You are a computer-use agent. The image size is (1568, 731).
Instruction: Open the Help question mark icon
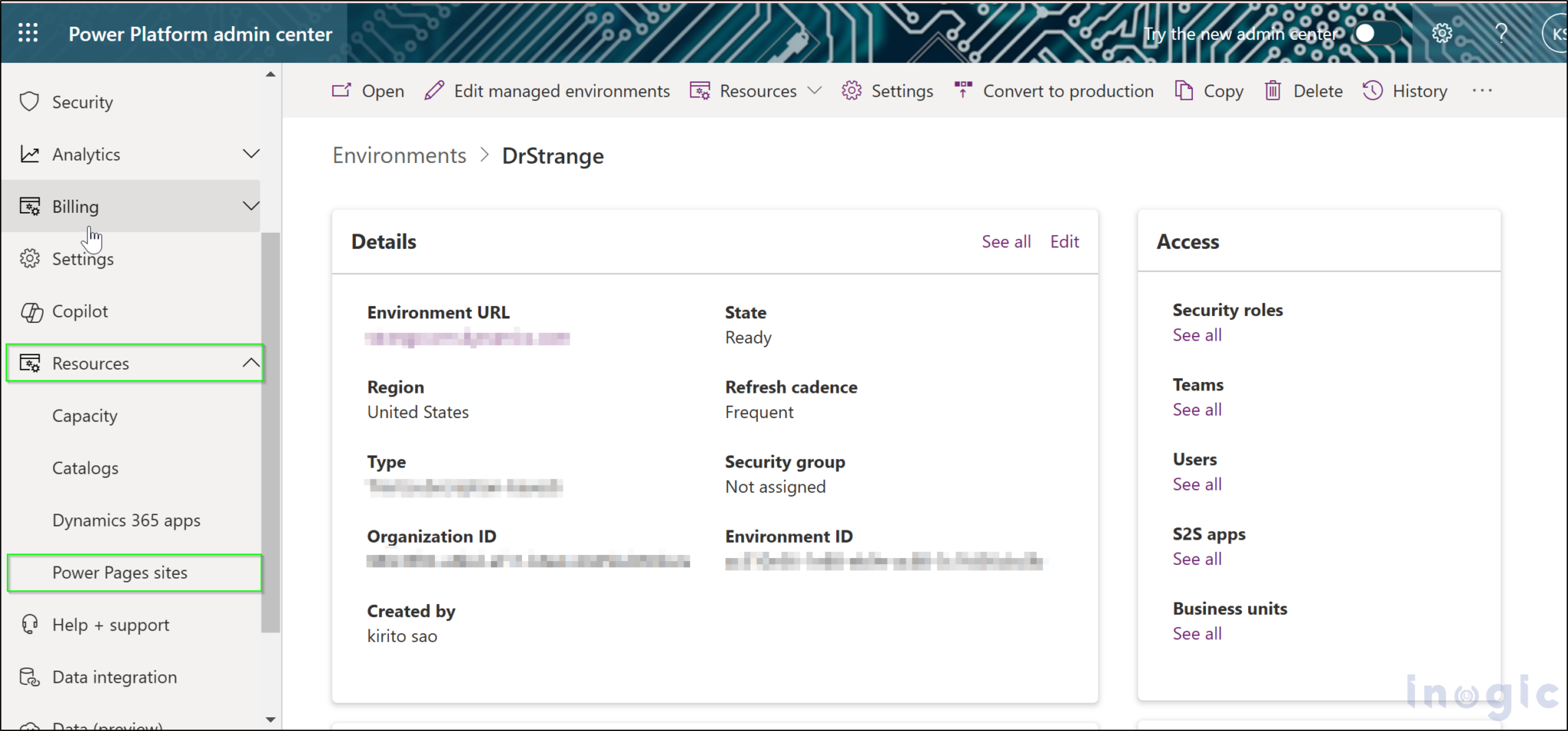point(1501,33)
